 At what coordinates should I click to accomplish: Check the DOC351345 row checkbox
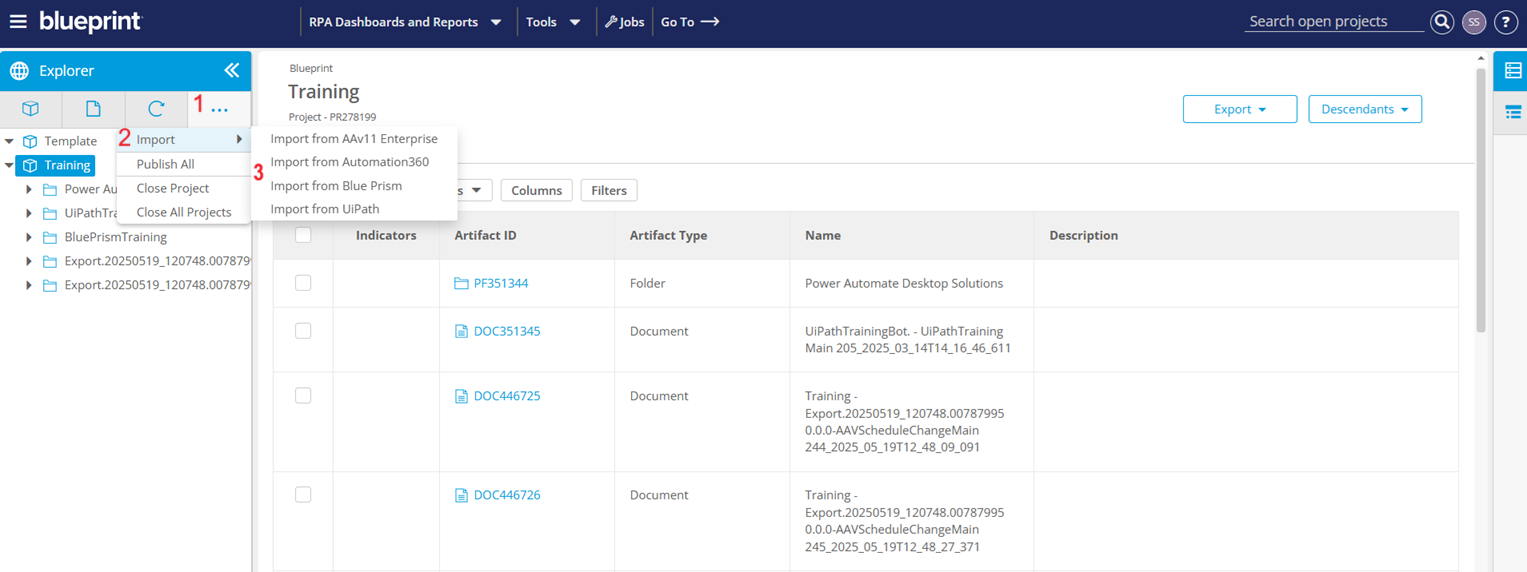pyautogui.click(x=303, y=331)
